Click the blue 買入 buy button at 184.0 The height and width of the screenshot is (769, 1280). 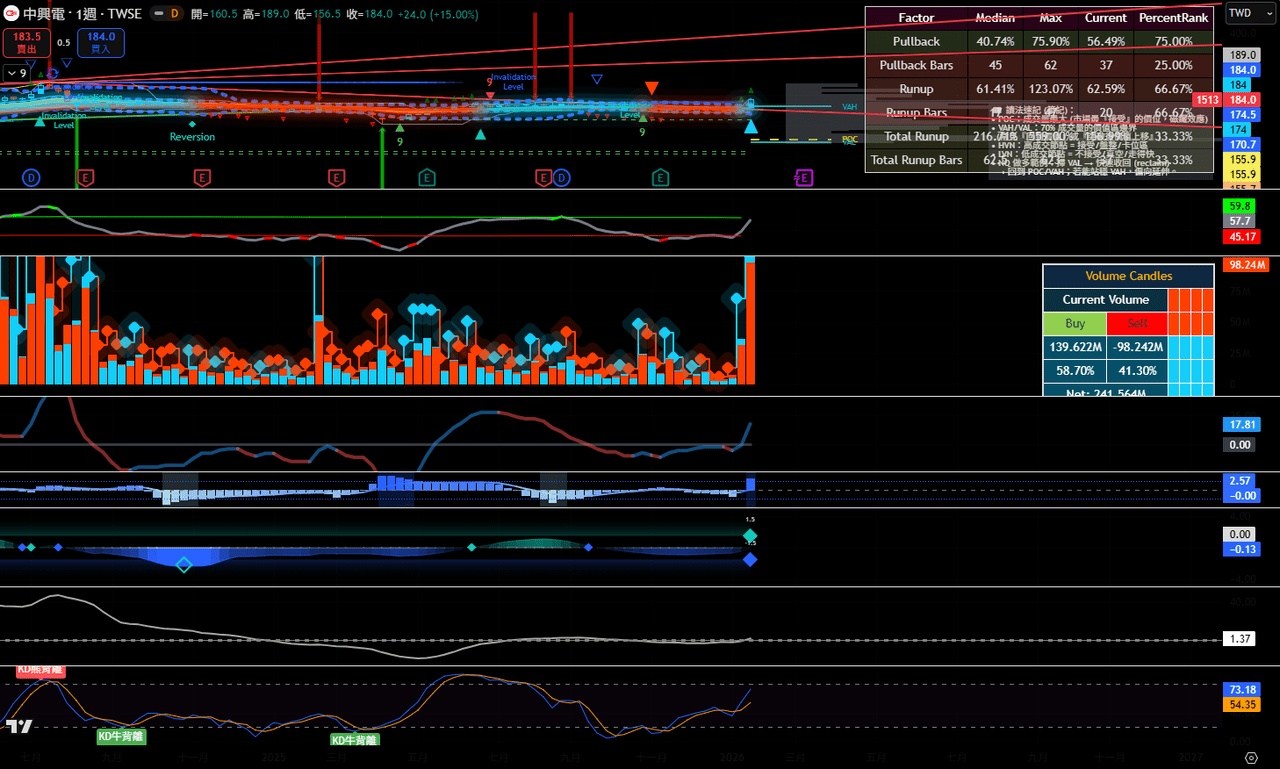click(101, 42)
